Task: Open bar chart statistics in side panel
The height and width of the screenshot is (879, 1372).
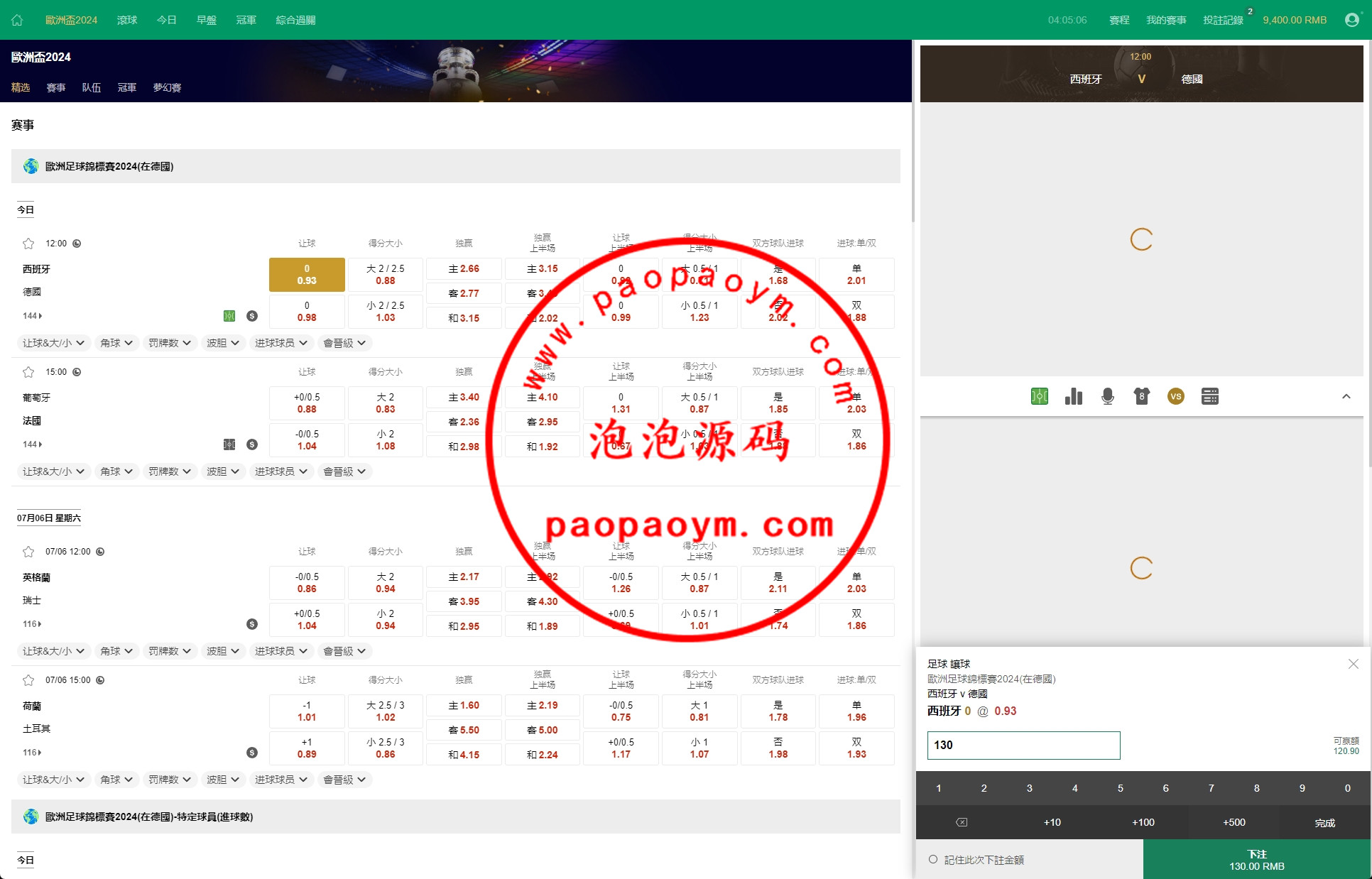Action: [1074, 396]
